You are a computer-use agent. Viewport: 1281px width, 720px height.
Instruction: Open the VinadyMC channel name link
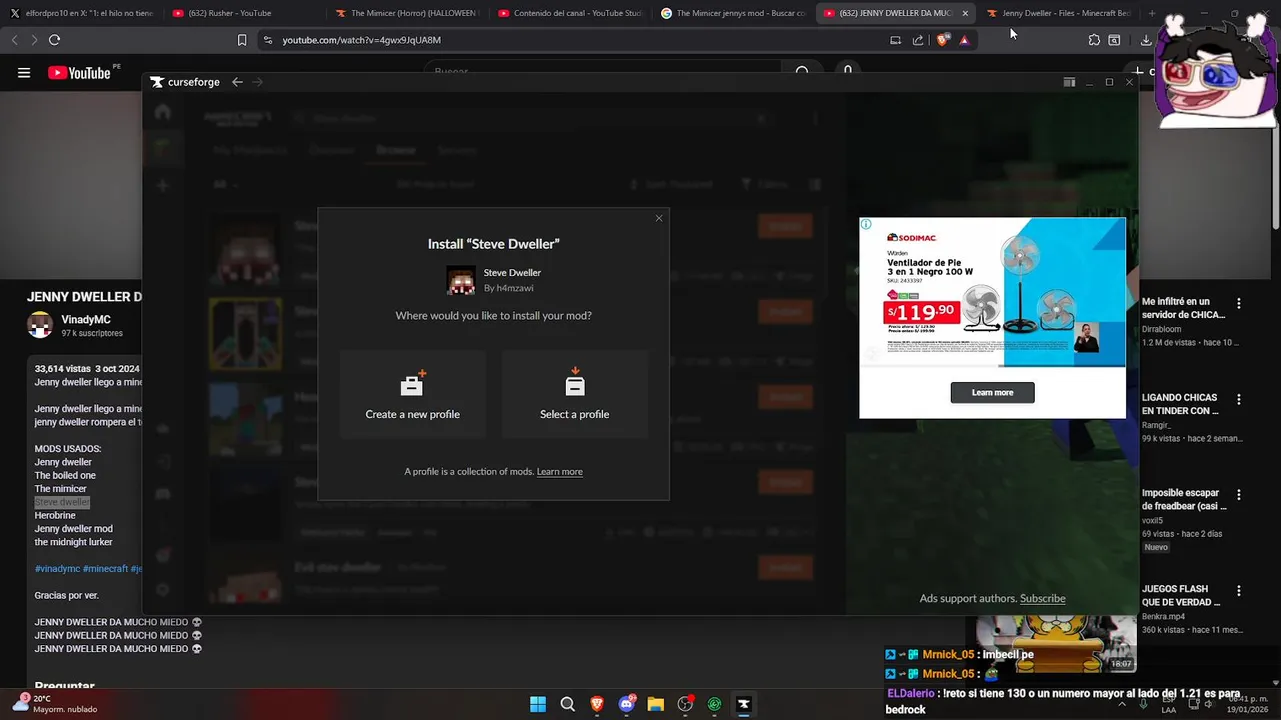tap(86, 320)
